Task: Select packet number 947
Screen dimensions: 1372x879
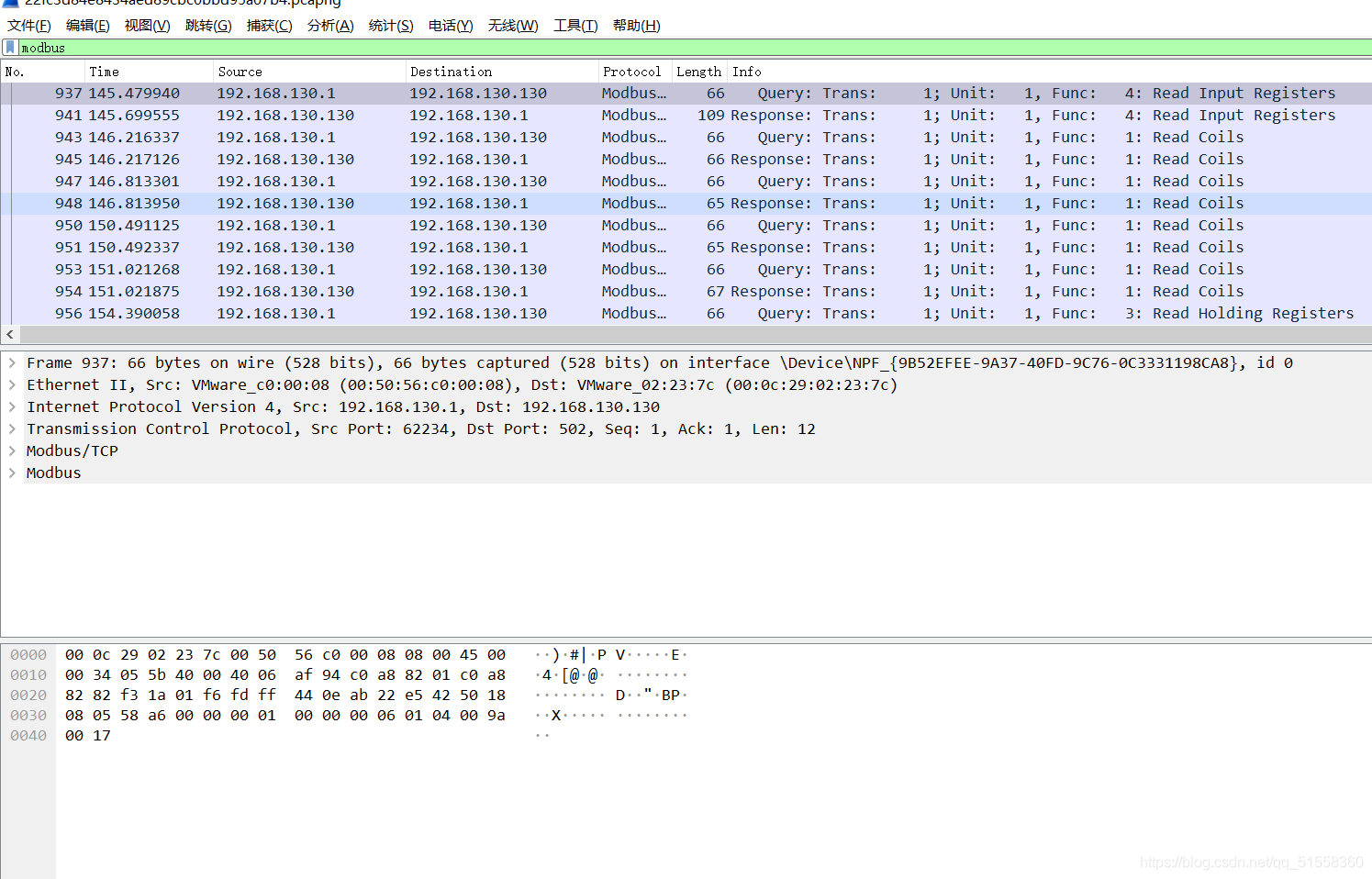Action: (686, 182)
